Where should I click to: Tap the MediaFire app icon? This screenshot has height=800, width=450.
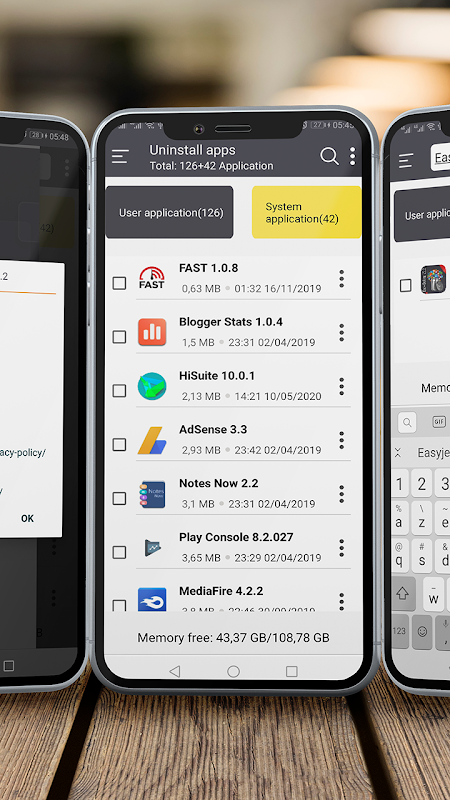click(x=152, y=599)
